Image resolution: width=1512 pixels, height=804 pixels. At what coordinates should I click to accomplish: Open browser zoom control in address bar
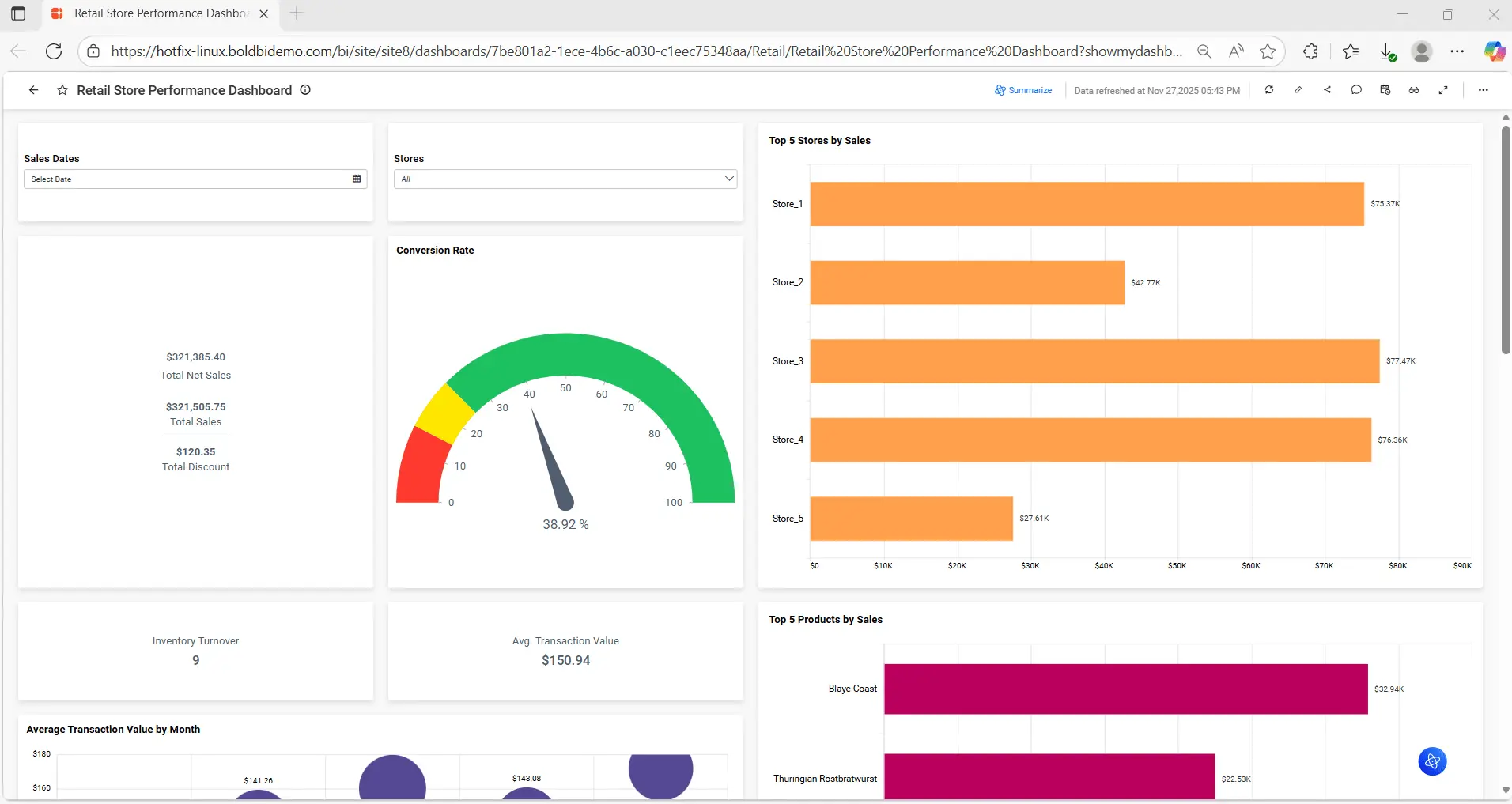point(1204,51)
